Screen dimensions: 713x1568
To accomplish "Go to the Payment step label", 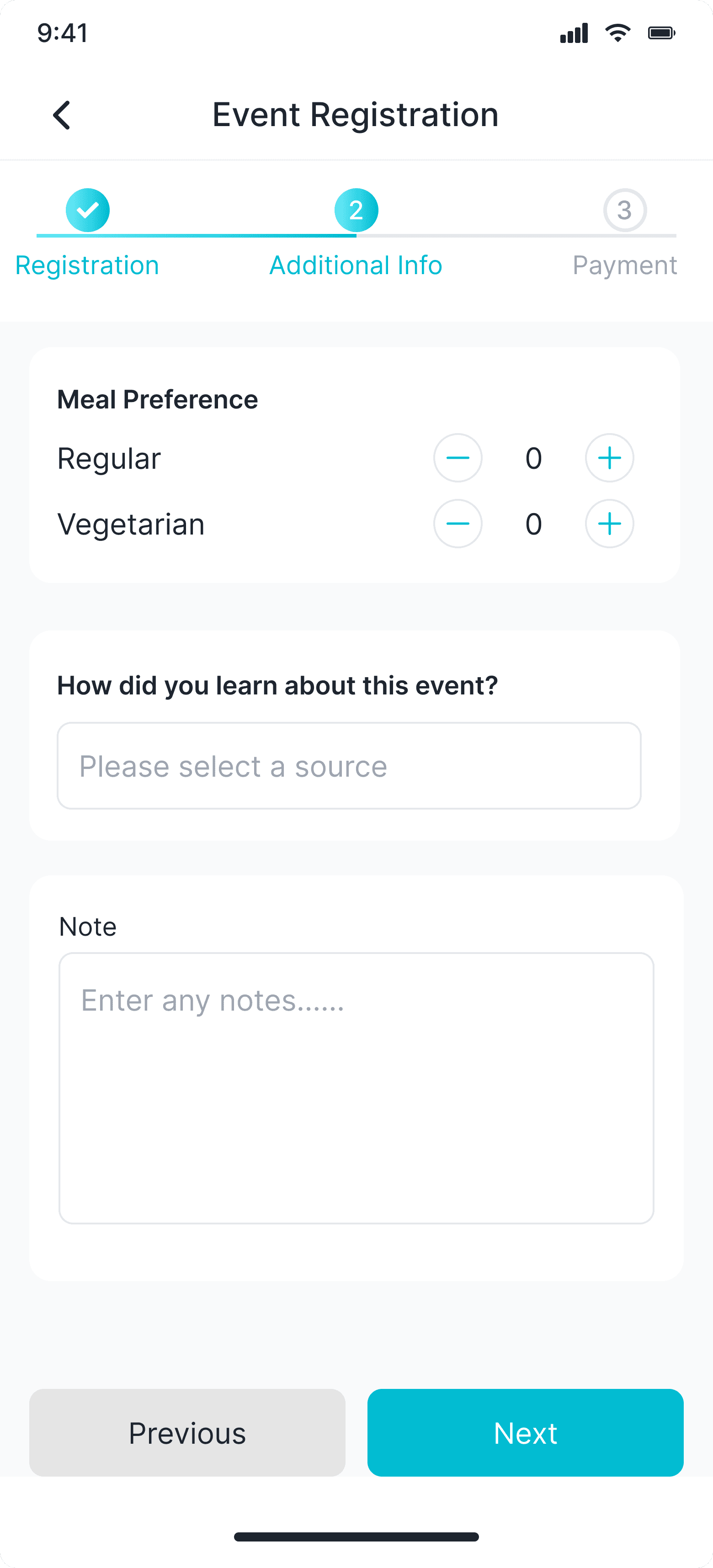I will click(x=625, y=265).
